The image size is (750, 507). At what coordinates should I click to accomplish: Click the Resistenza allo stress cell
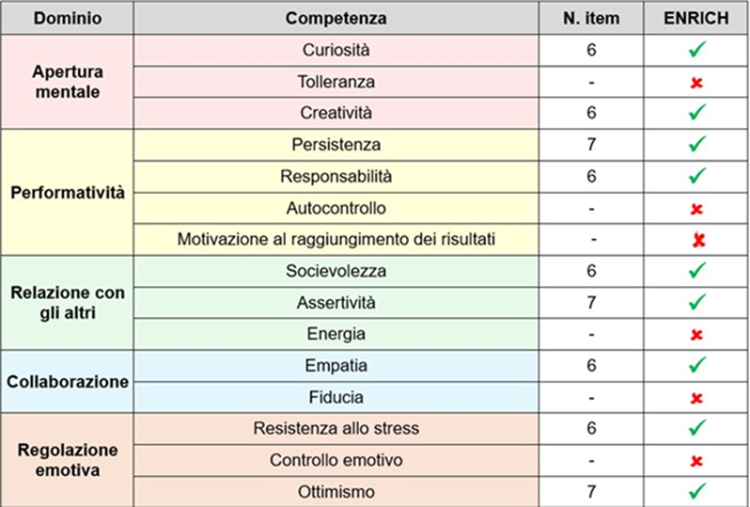[339, 428]
